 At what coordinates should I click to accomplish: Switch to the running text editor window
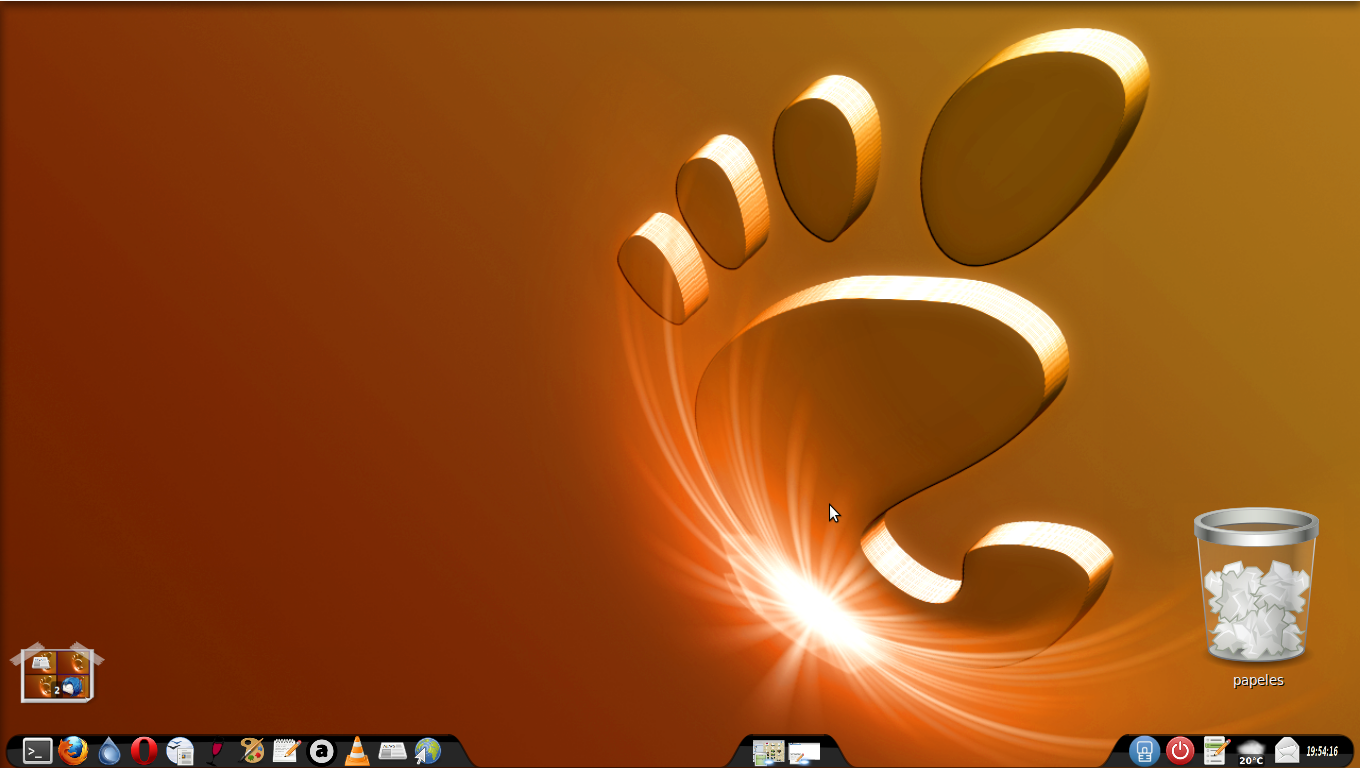pyautogui.click(x=804, y=752)
